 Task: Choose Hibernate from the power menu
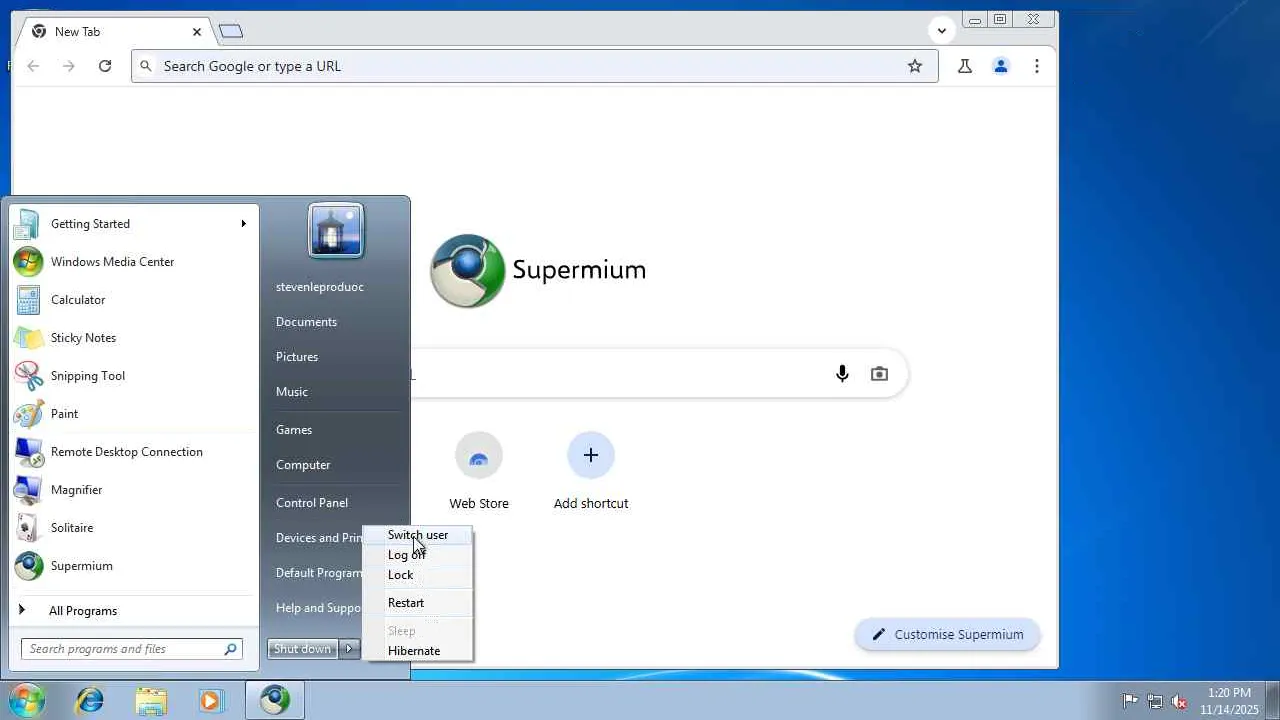click(x=418, y=651)
